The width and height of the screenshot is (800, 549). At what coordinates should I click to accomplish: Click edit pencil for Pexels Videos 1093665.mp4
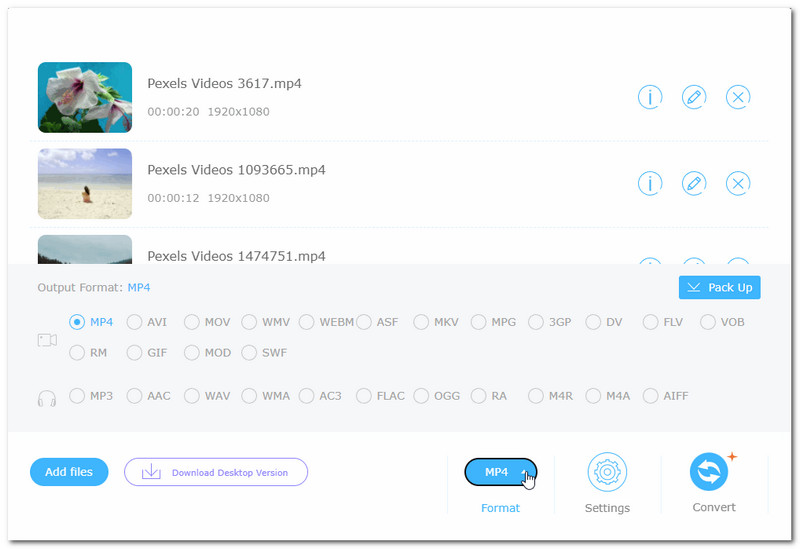[x=693, y=183]
